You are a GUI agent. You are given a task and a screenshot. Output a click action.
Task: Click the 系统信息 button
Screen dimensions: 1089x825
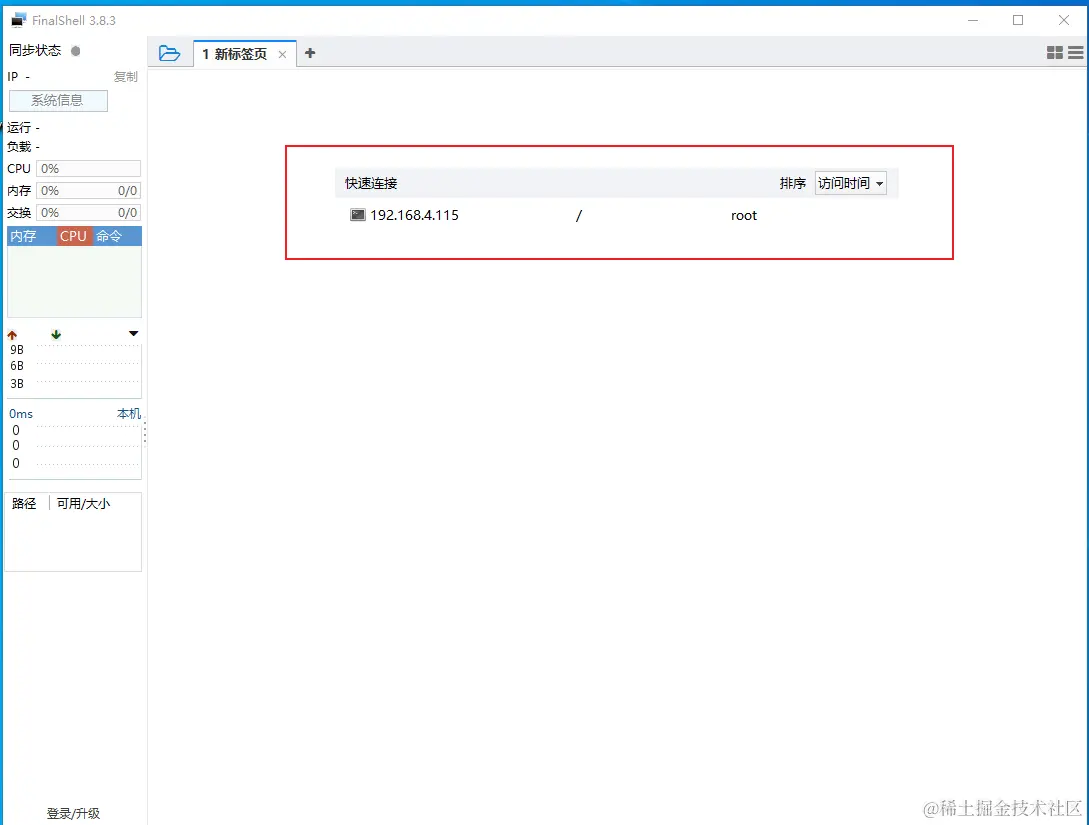point(58,101)
